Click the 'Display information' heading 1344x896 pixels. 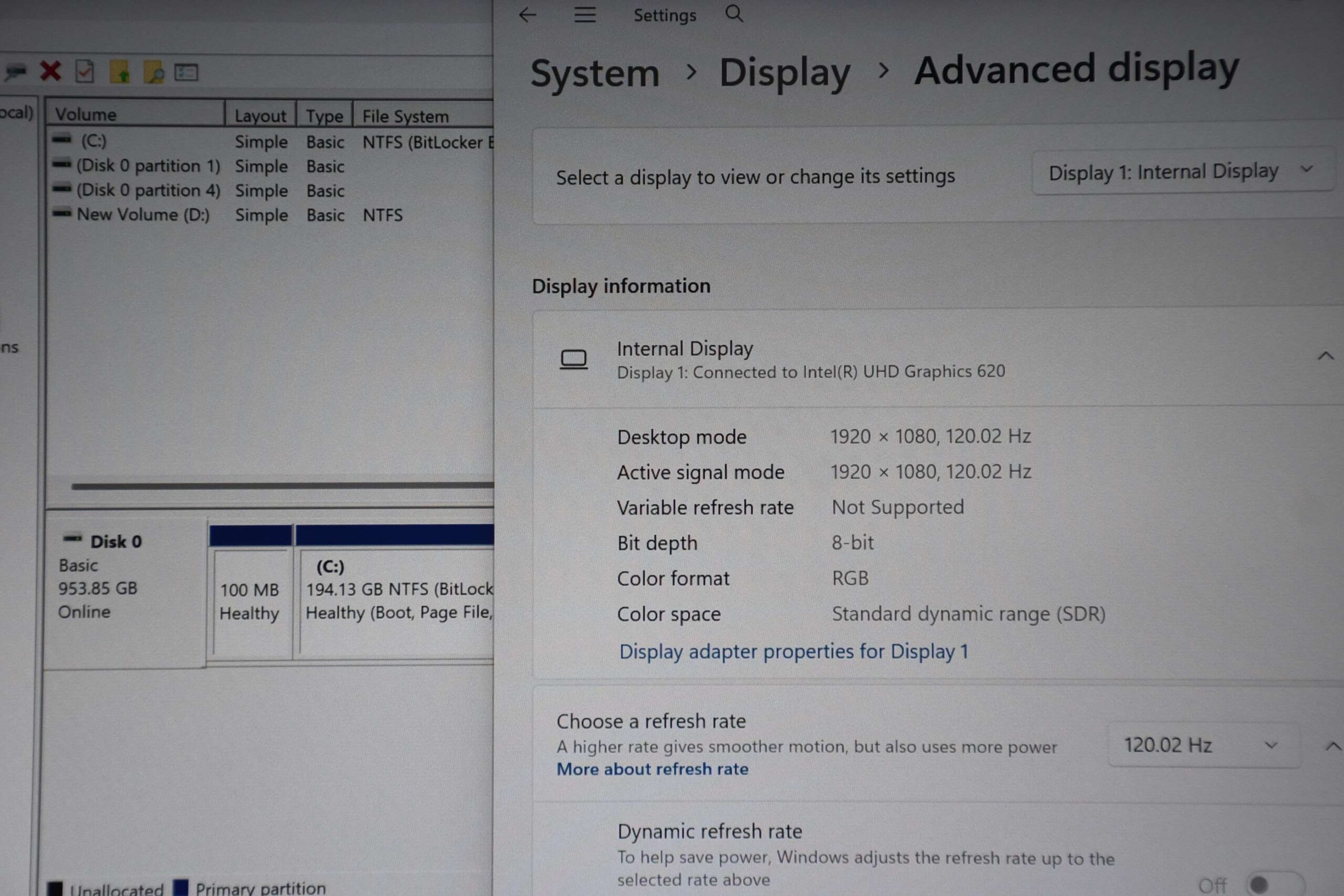(x=621, y=286)
